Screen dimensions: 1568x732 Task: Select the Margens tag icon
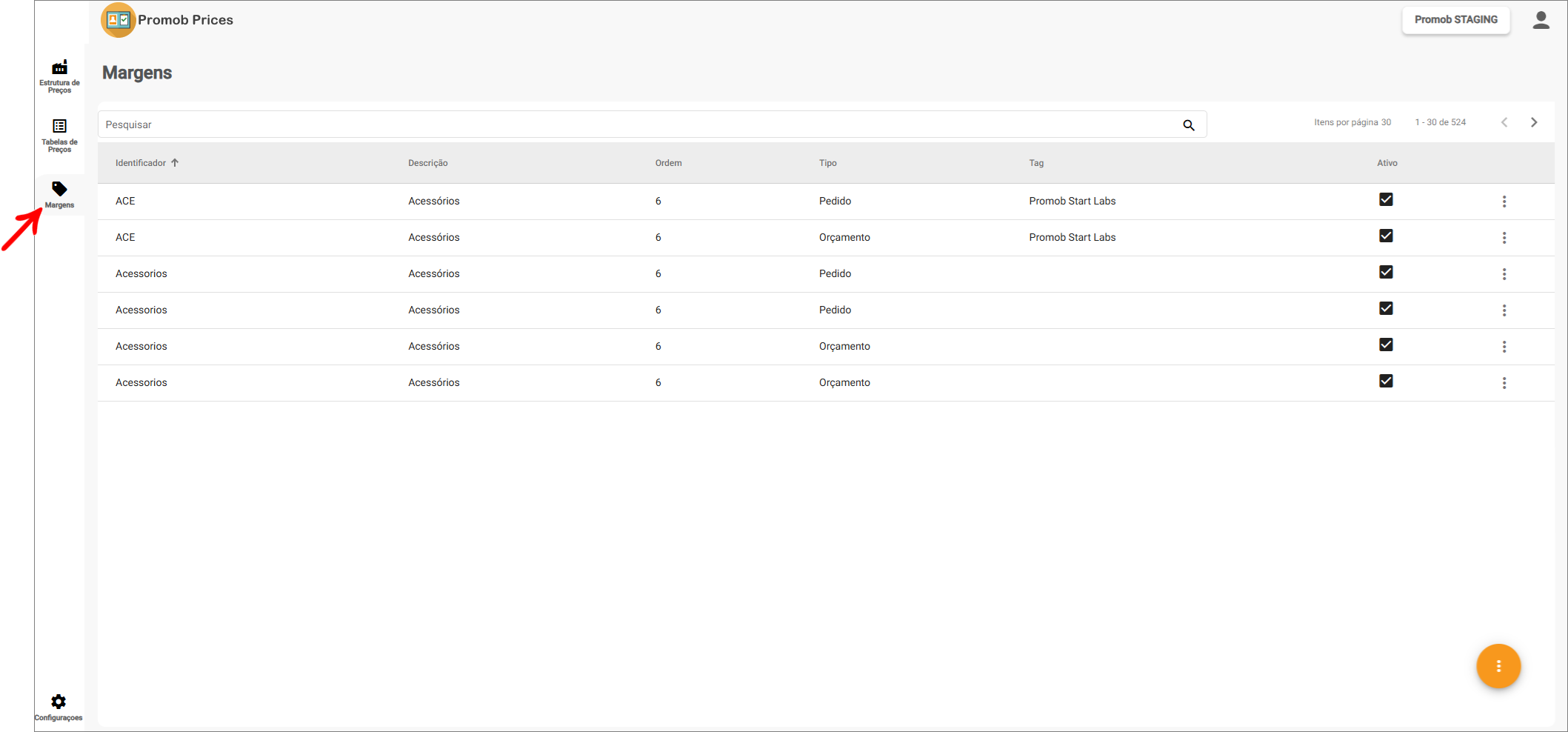pyautogui.click(x=59, y=190)
